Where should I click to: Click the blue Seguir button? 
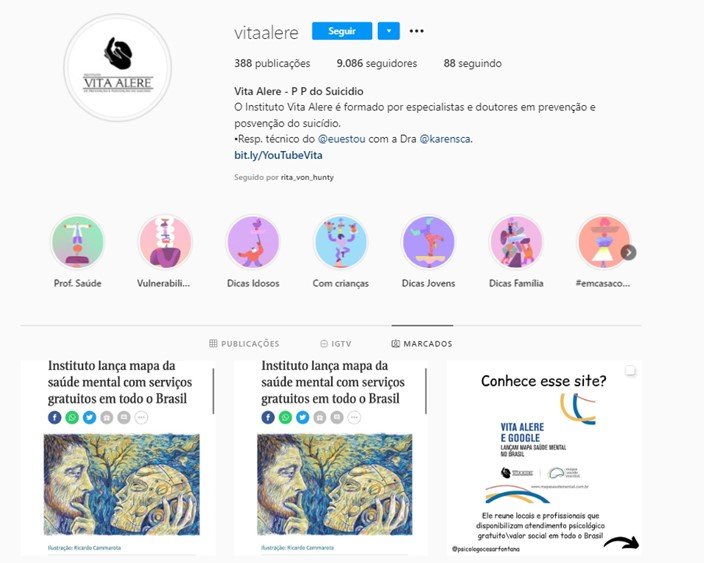click(342, 31)
